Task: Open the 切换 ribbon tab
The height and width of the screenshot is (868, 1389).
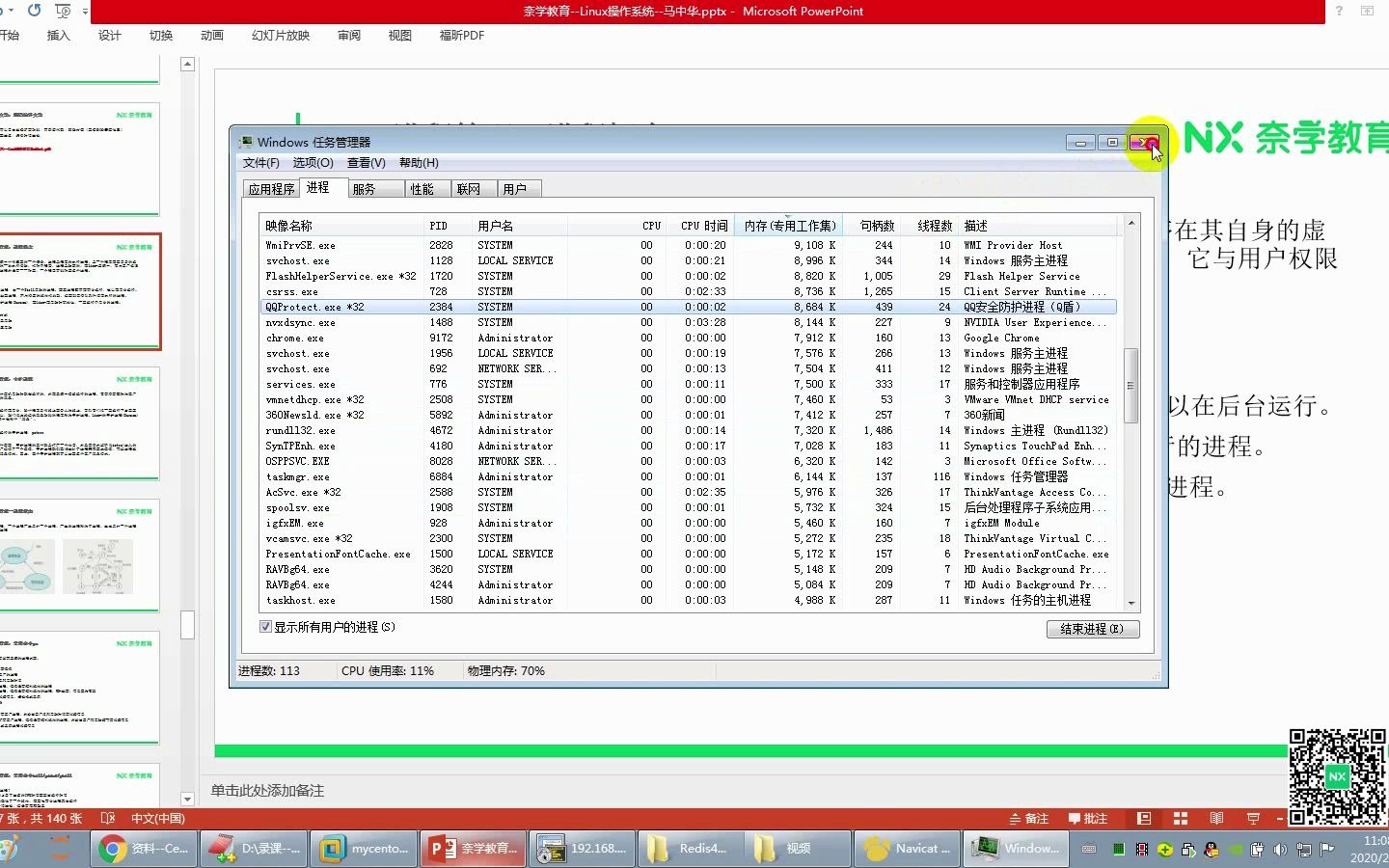Action: [x=161, y=36]
